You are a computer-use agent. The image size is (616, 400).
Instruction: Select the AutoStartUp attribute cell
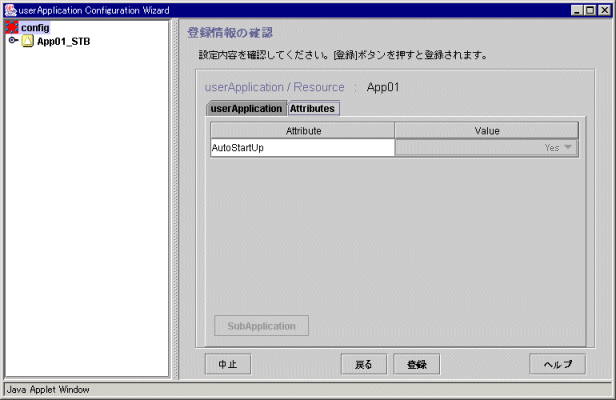point(302,148)
